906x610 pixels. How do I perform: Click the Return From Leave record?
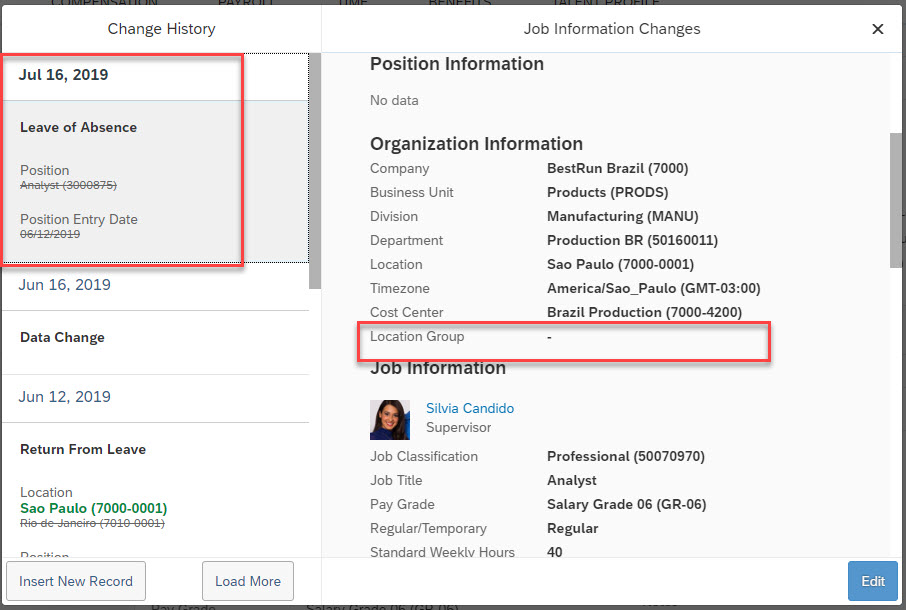(x=83, y=449)
